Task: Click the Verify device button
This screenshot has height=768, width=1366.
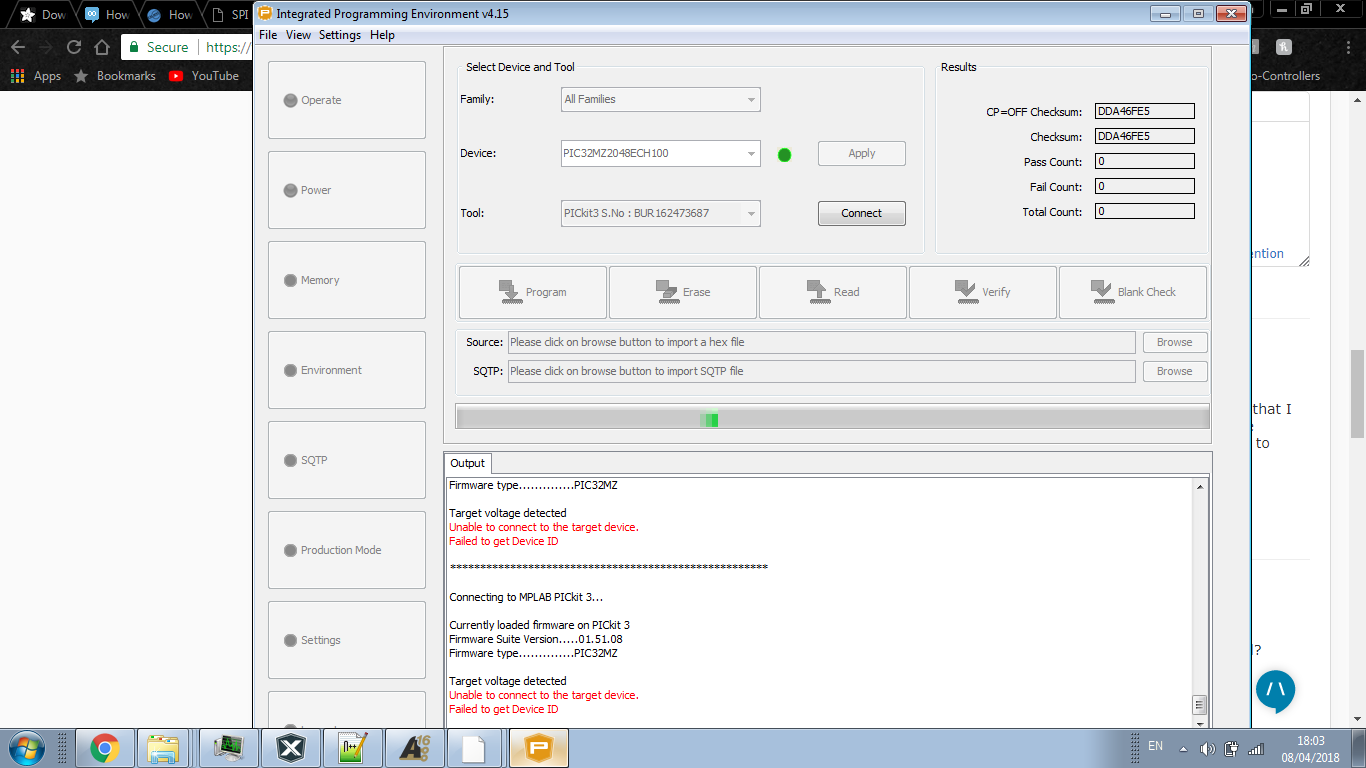Action: (982, 292)
